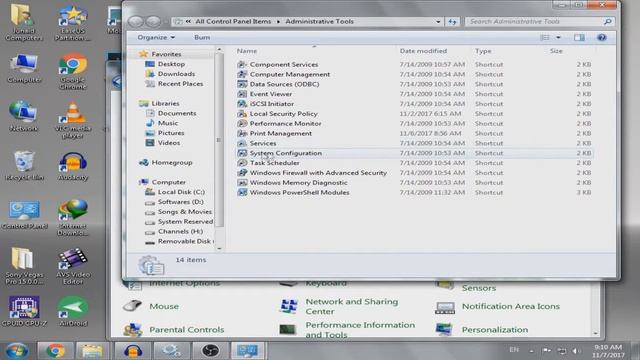Select CPUID CPU-Z desktop icon

pos(24,311)
